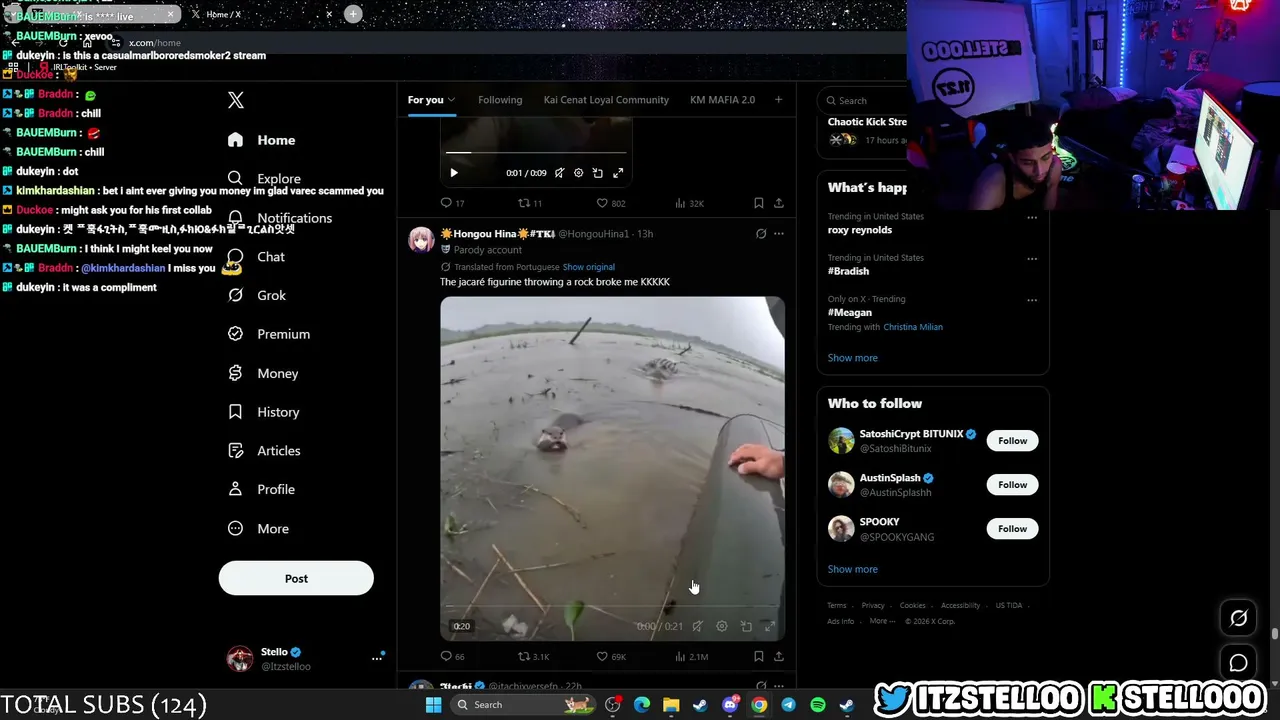
Task: Open Premium in the sidebar
Action: tap(269, 334)
